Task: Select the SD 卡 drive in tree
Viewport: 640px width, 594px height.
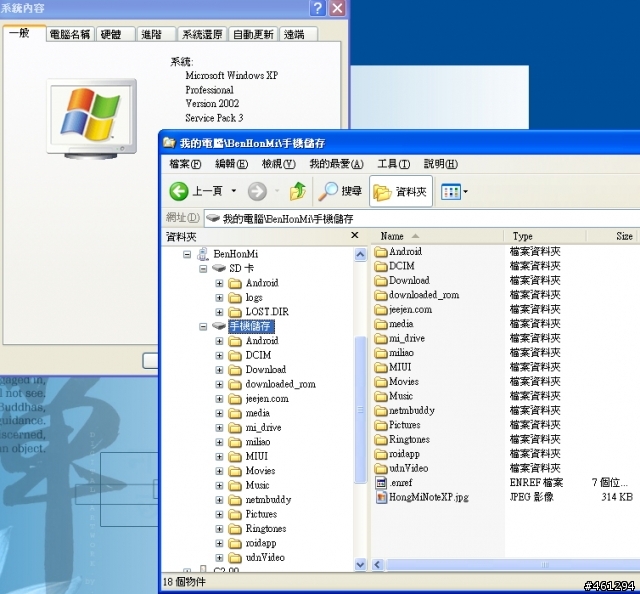Action: (241, 269)
